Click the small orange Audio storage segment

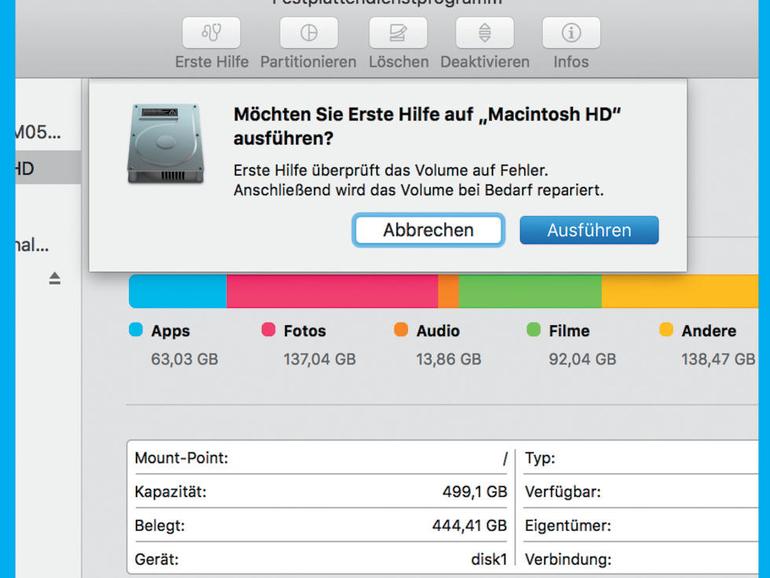click(448, 291)
